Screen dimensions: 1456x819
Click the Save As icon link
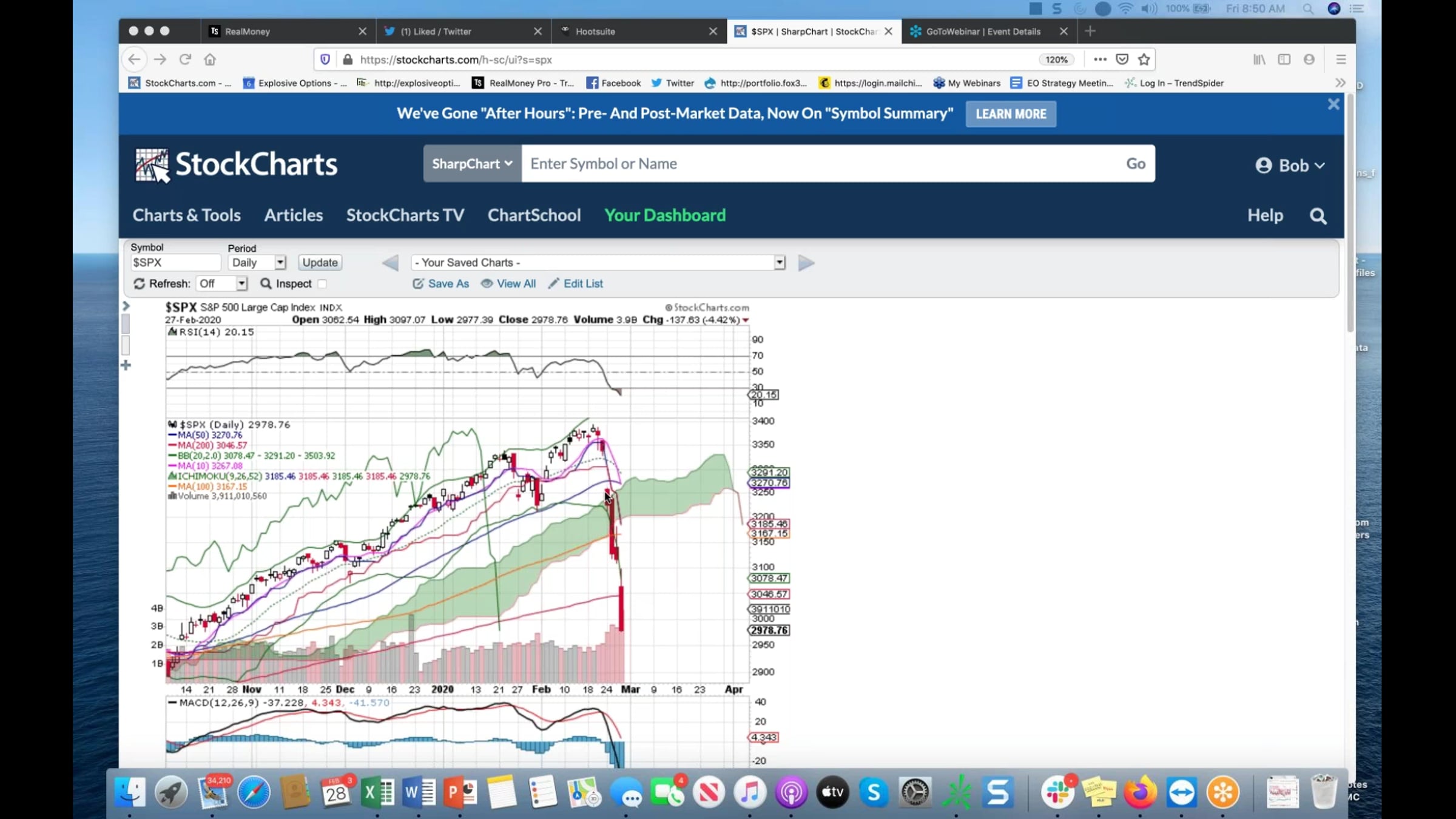pos(441,283)
